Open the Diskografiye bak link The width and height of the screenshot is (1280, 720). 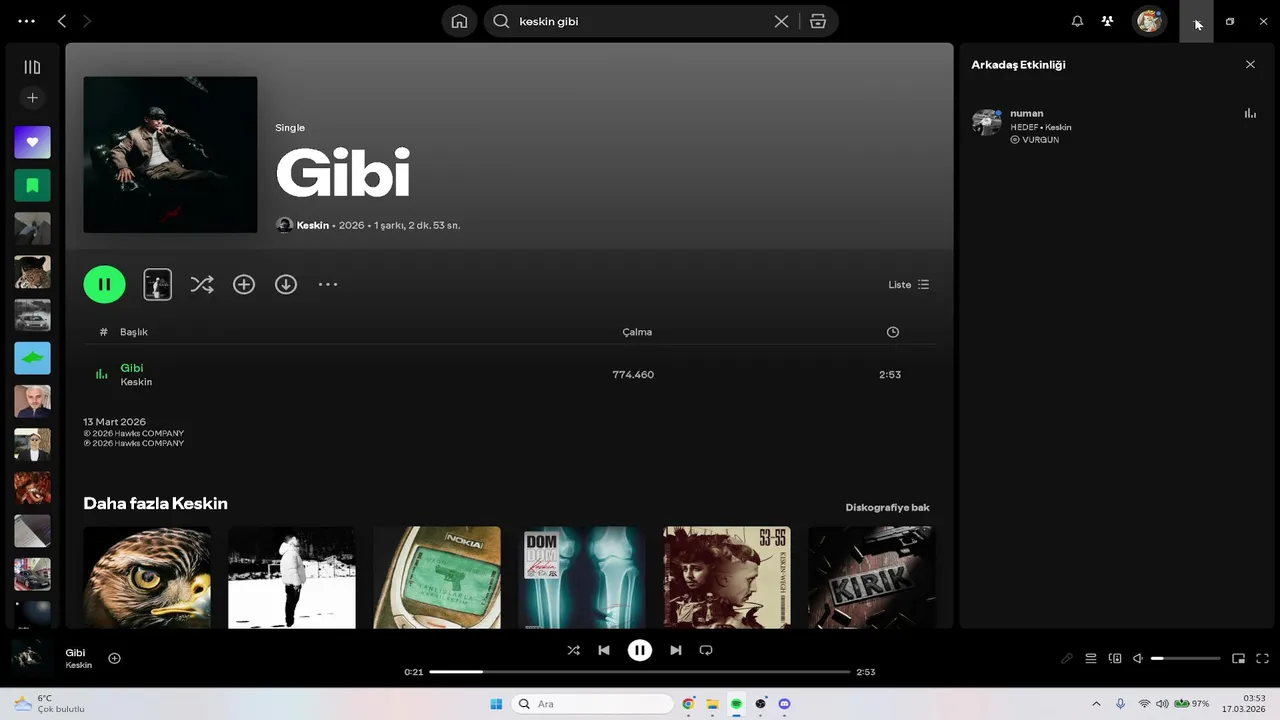tap(887, 508)
